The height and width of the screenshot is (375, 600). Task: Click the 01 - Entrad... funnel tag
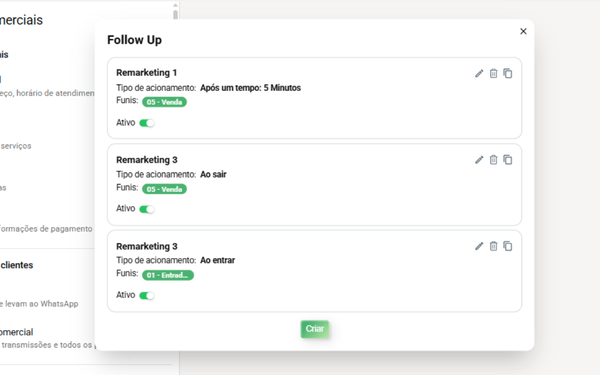pos(168,275)
